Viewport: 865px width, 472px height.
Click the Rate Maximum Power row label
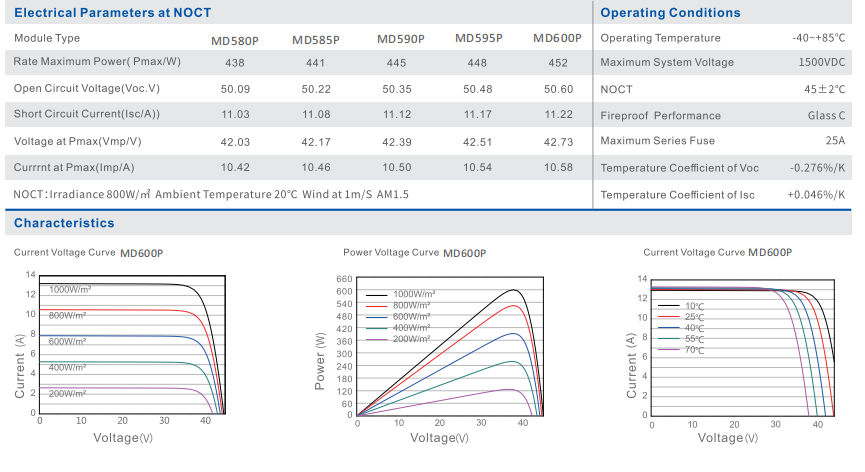[97, 62]
